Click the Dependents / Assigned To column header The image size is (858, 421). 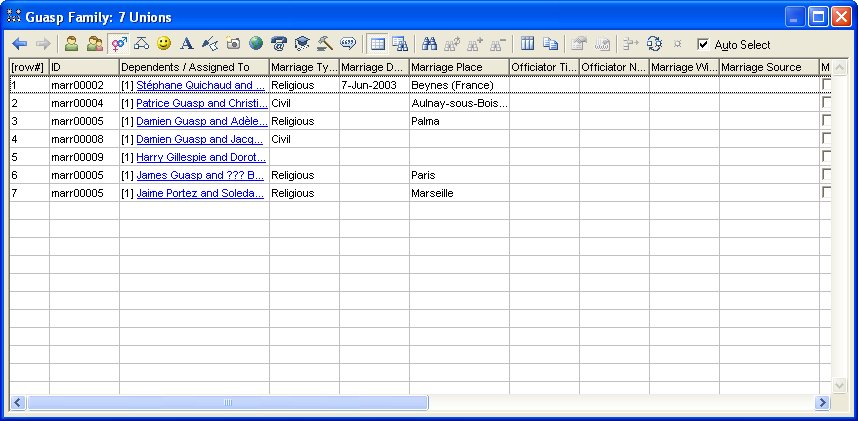(x=193, y=67)
